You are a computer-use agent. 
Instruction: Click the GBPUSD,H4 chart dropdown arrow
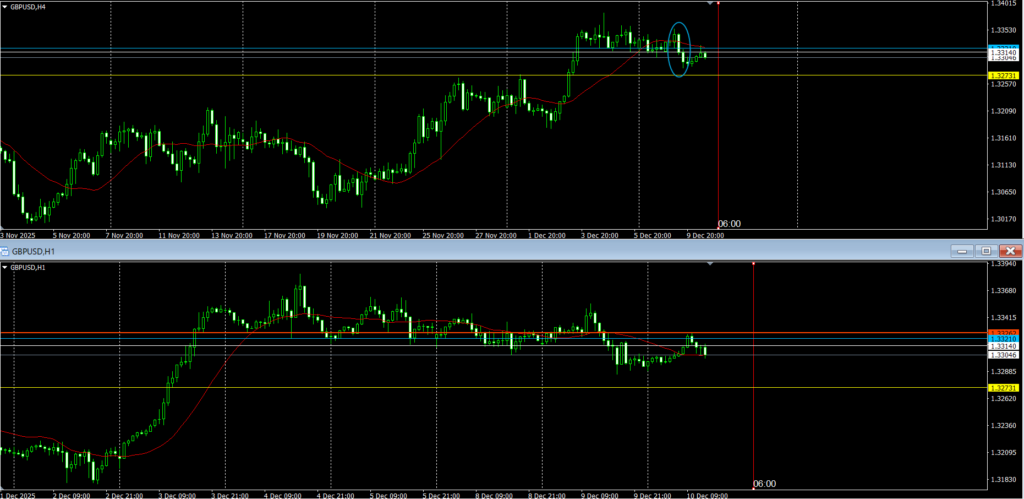6,7
